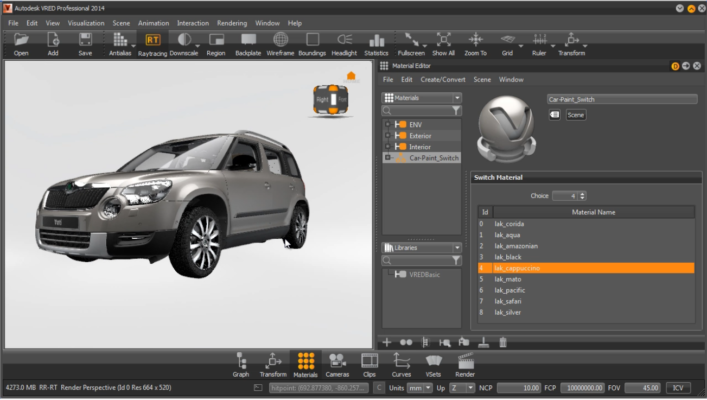Enter Fullscreen with the toolbar icon
The width and height of the screenshot is (707, 400).
point(411,44)
